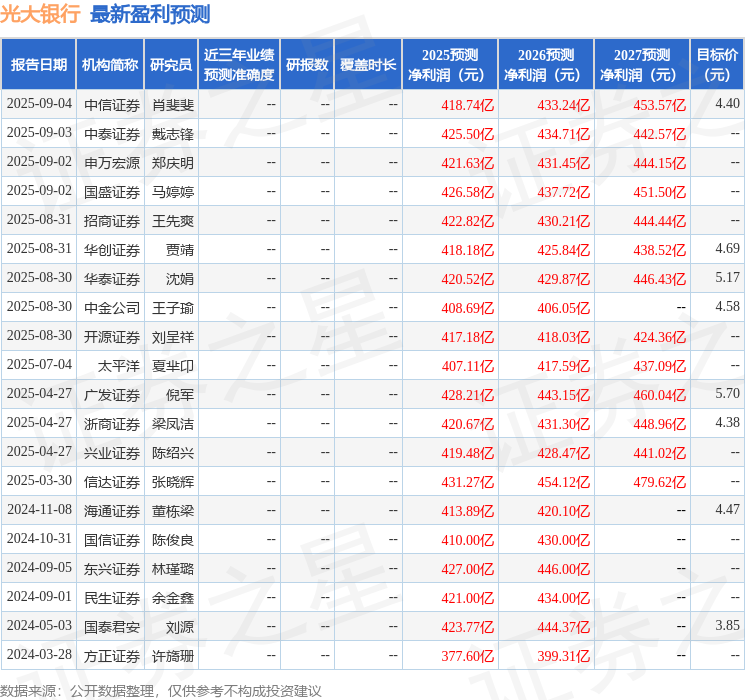The image size is (745, 700).
Task: Sort by 研报数 column header
Action: pos(306,65)
